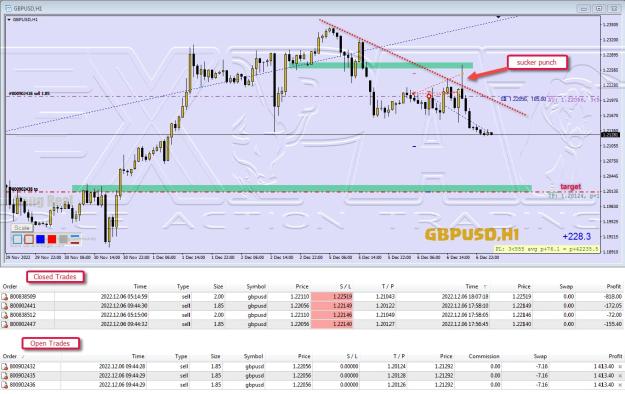Viewport: 625px width, 394px height.
Task: Sort closed trades by S / L column header
Action: (x=345, y=286)
